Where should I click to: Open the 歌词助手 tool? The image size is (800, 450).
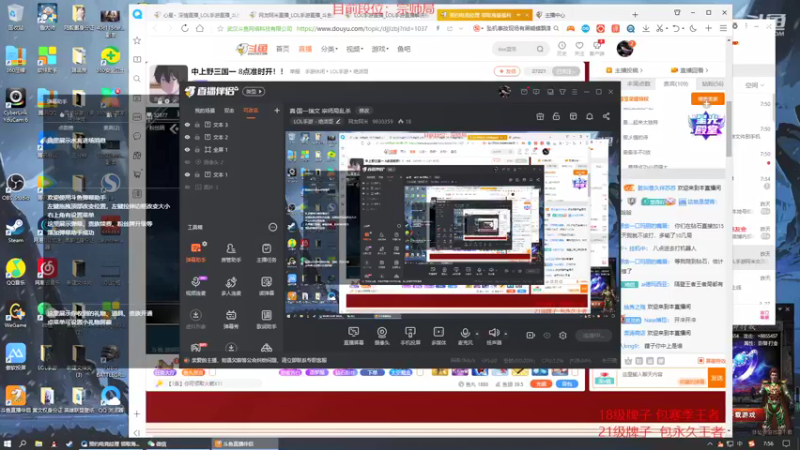266,319
